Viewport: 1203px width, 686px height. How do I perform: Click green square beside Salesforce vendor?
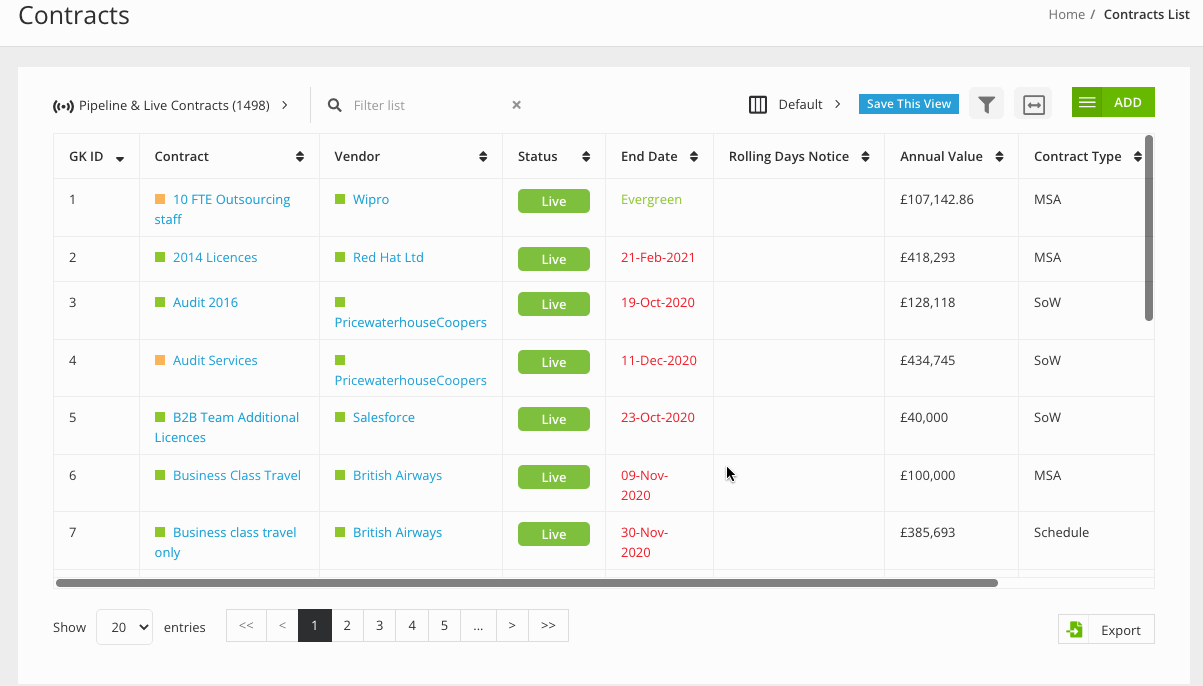(x=340, y=417)
